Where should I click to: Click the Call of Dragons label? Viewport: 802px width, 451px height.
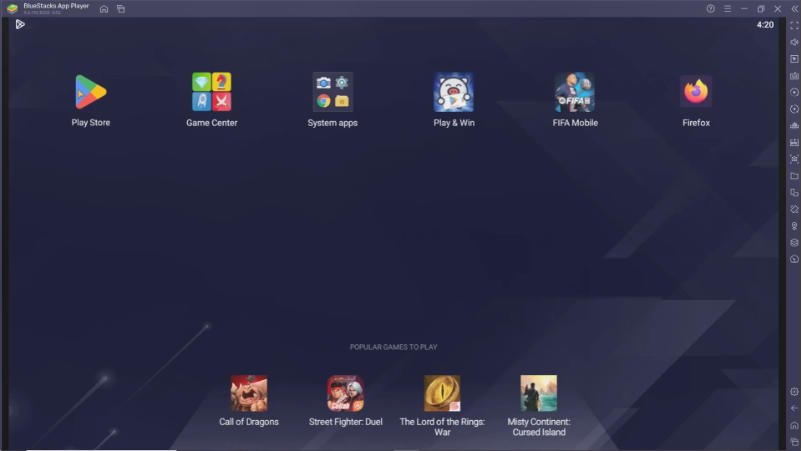[x=249, y=422]
